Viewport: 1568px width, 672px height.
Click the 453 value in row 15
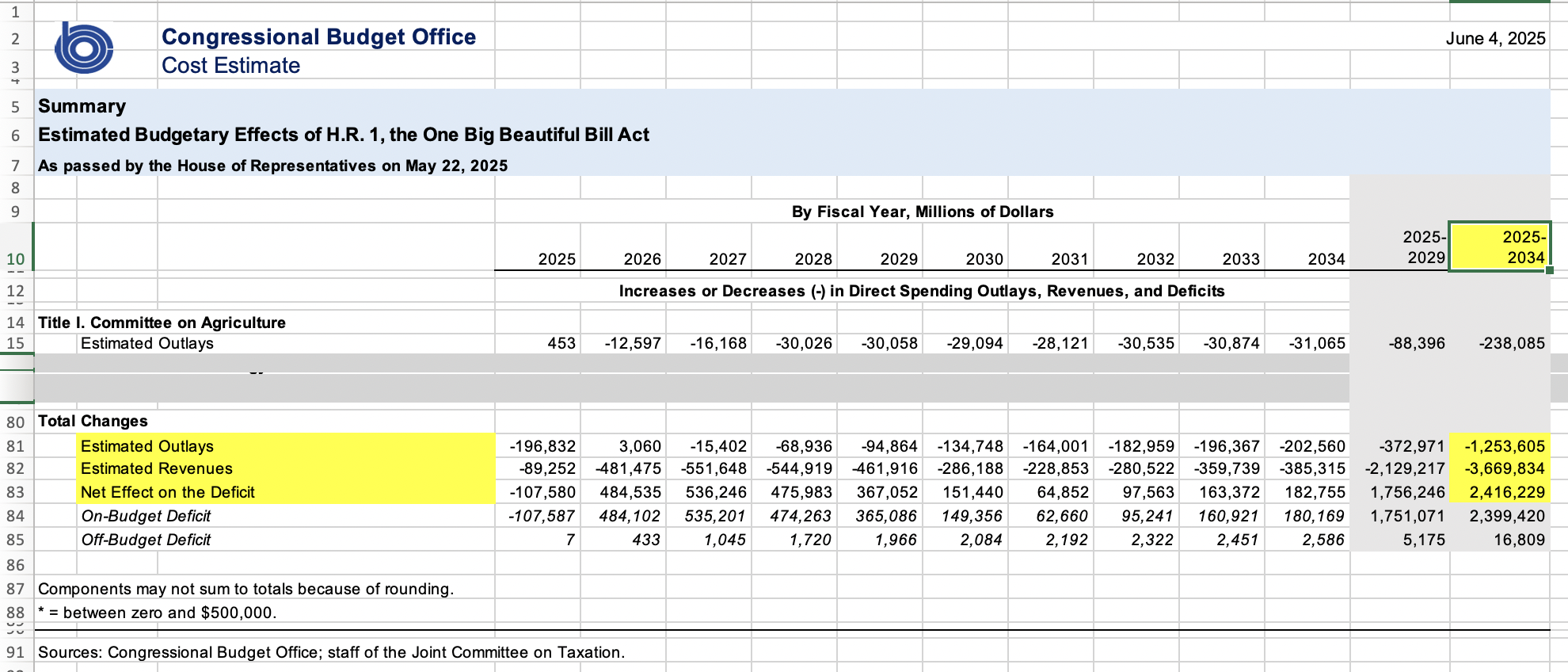coord(538,343)
